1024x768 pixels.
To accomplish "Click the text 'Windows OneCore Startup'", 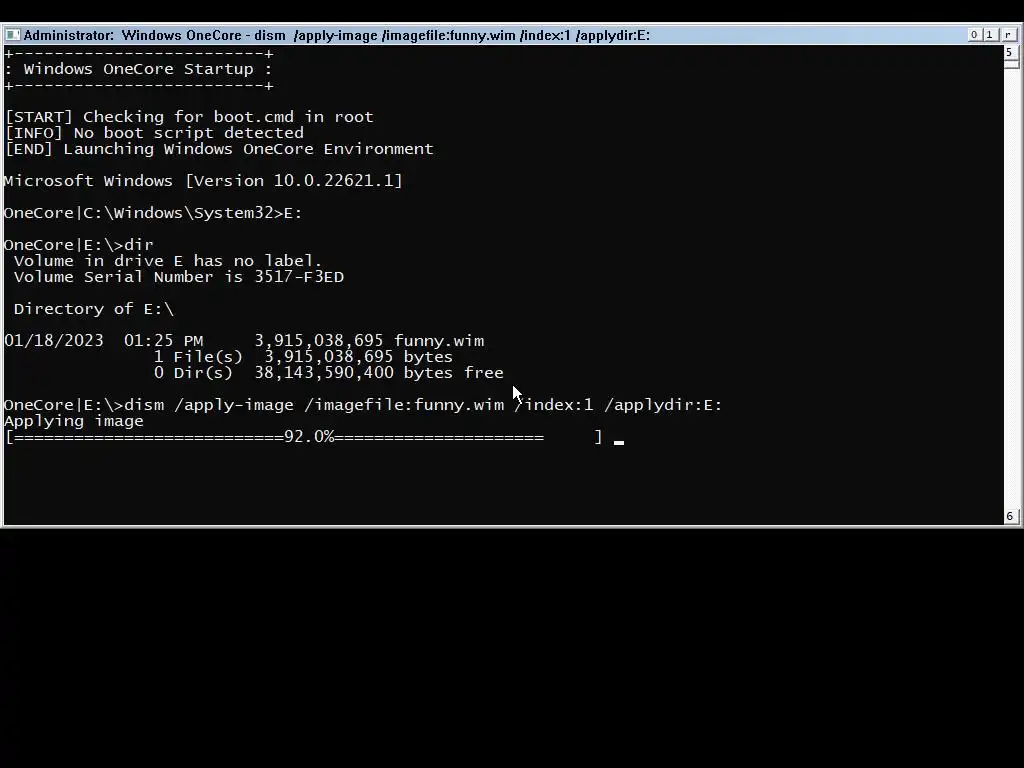I will [x=138, y=69].
